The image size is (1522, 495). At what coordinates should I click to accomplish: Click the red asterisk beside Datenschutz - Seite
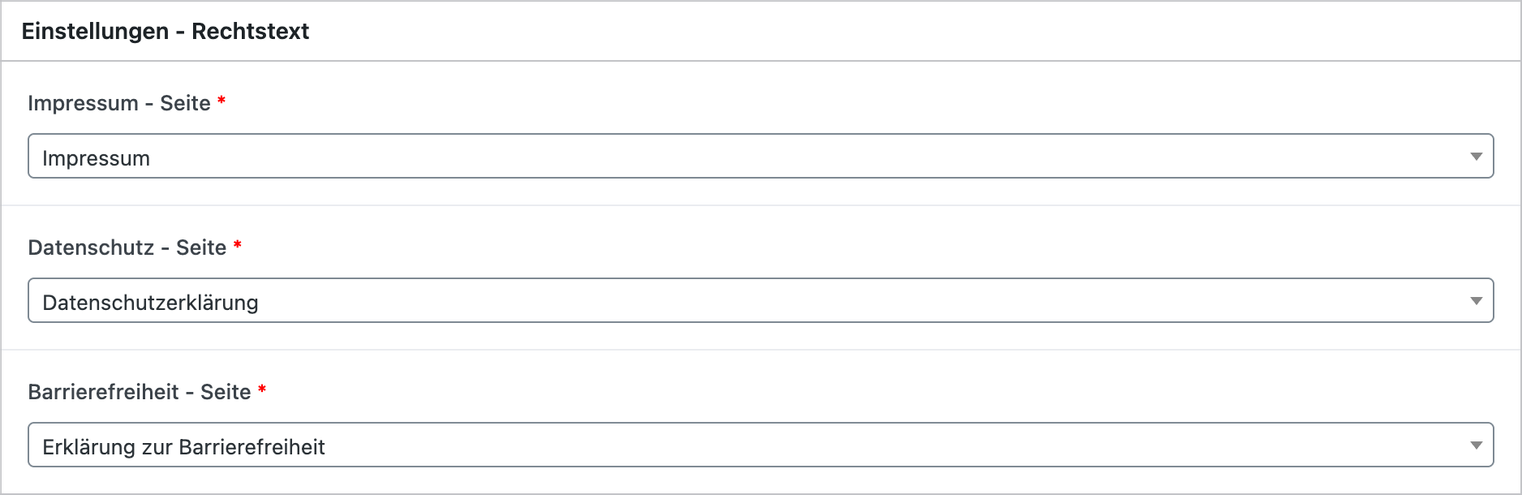point(237,246)
